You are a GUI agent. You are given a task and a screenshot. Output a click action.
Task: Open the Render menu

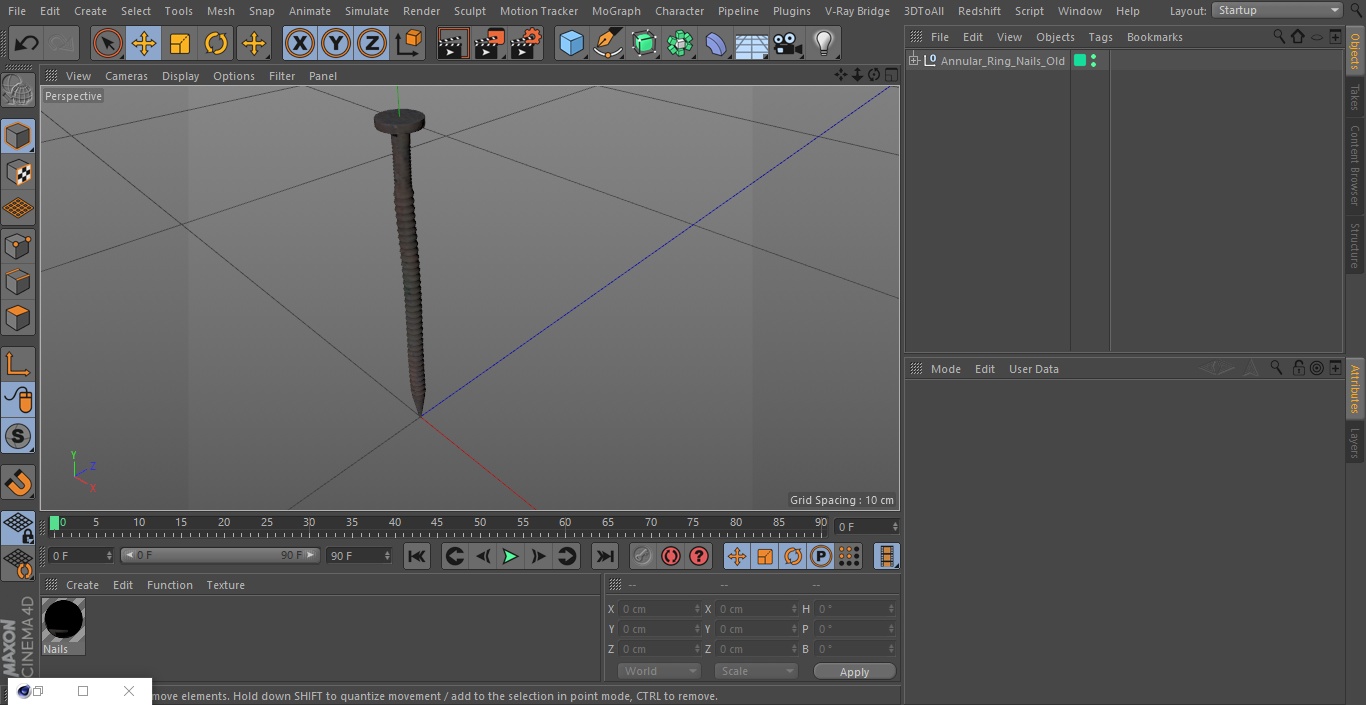422,11
